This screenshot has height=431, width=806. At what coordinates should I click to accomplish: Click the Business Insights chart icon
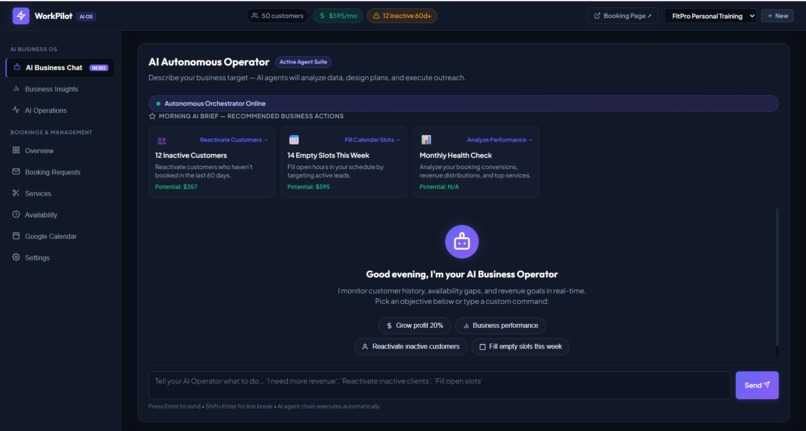(16, 88)
